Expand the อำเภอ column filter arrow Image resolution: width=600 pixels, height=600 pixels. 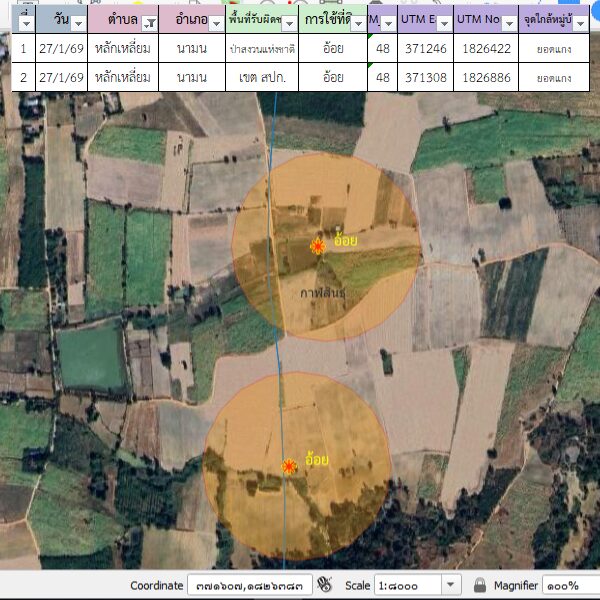215,23
